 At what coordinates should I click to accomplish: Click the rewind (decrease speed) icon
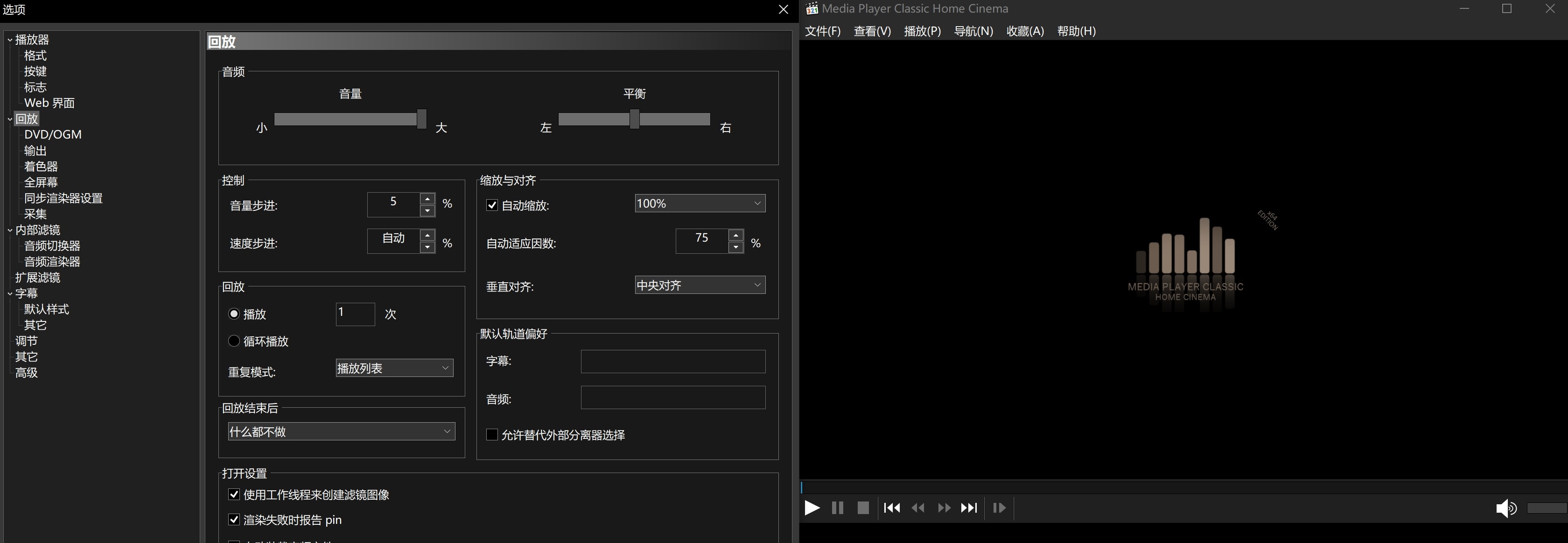[x=918, y=508]
